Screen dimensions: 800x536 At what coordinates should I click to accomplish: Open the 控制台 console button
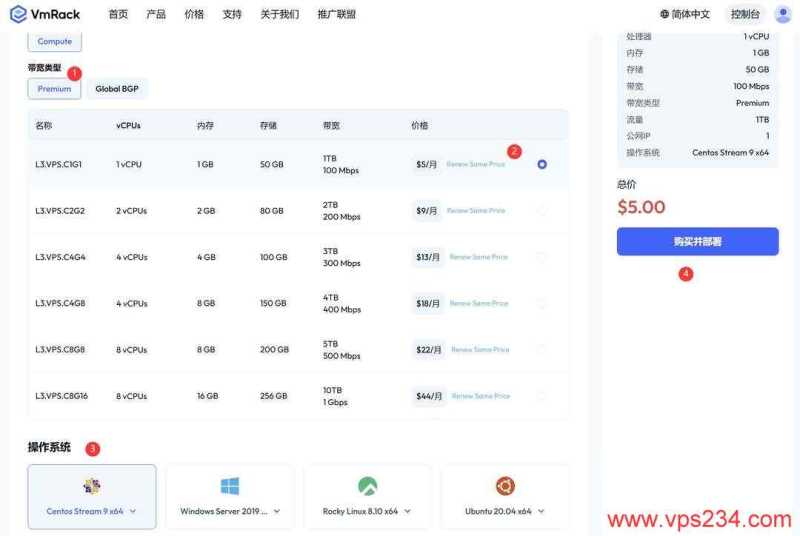745,14
